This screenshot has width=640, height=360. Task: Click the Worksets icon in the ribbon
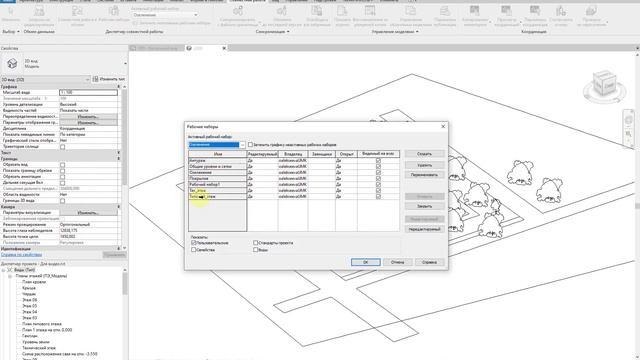[x=114, y=11]
